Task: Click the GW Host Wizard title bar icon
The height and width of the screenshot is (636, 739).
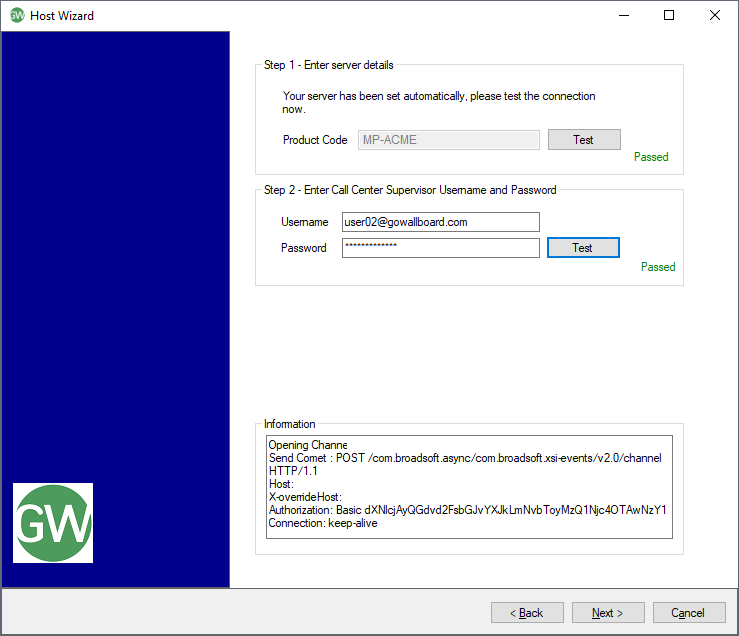Action: pos(17,15)
